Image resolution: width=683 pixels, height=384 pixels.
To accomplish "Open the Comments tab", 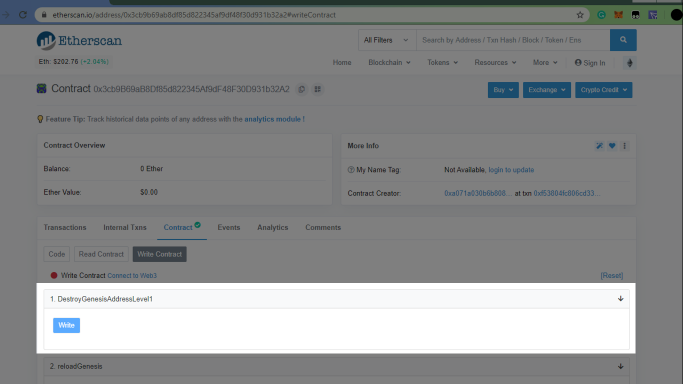I will coord(323,227).
